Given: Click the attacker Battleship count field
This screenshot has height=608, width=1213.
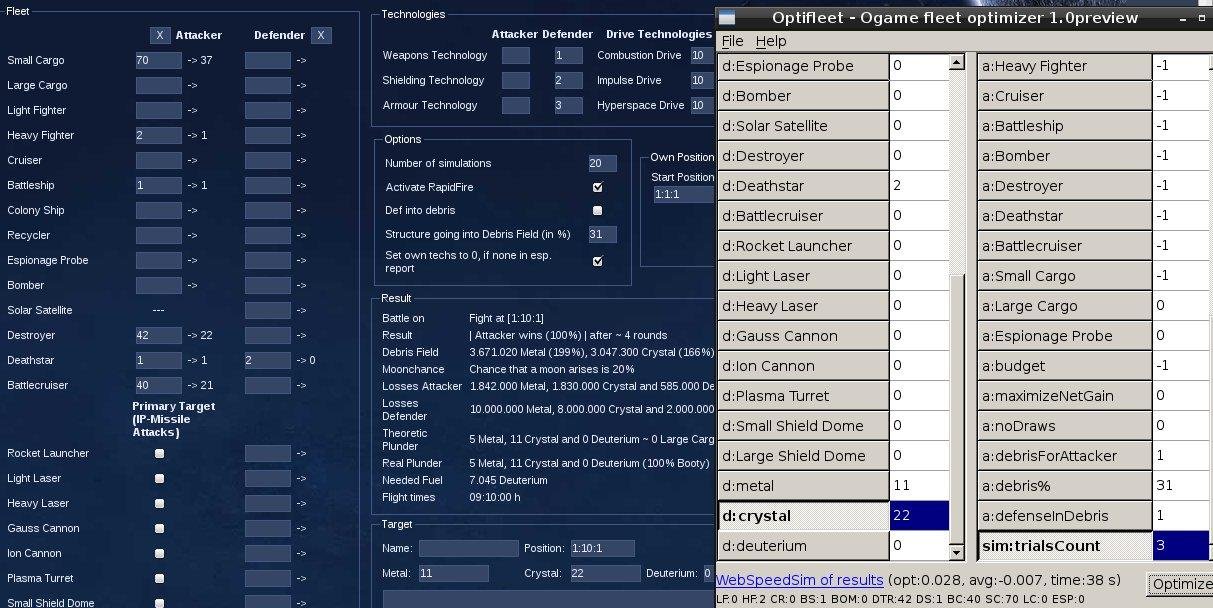Looking at the screenshot, I should pyautogui.click(x=159, y=185).
